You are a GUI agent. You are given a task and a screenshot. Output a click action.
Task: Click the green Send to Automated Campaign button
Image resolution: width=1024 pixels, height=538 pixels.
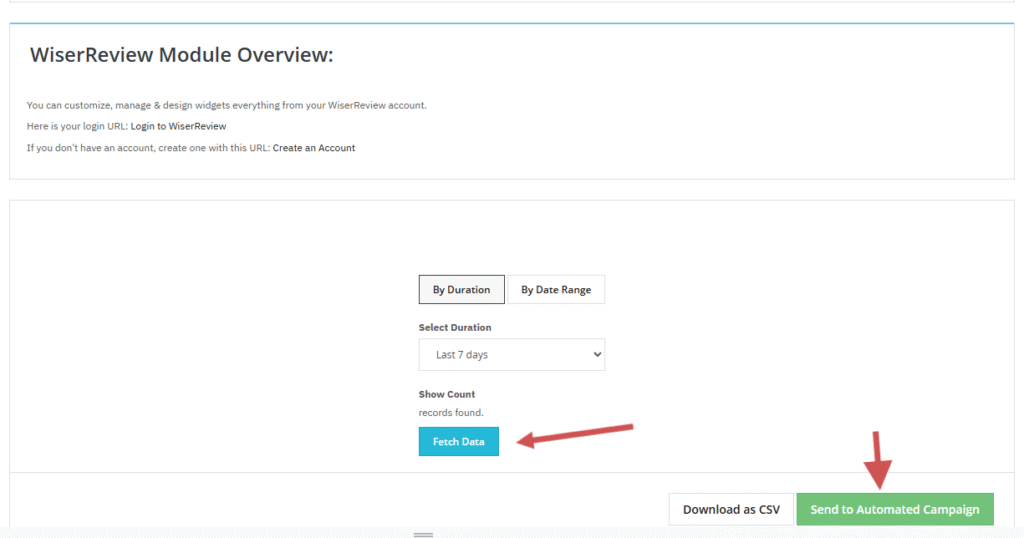pyautogui.click(x=894, y=509)
